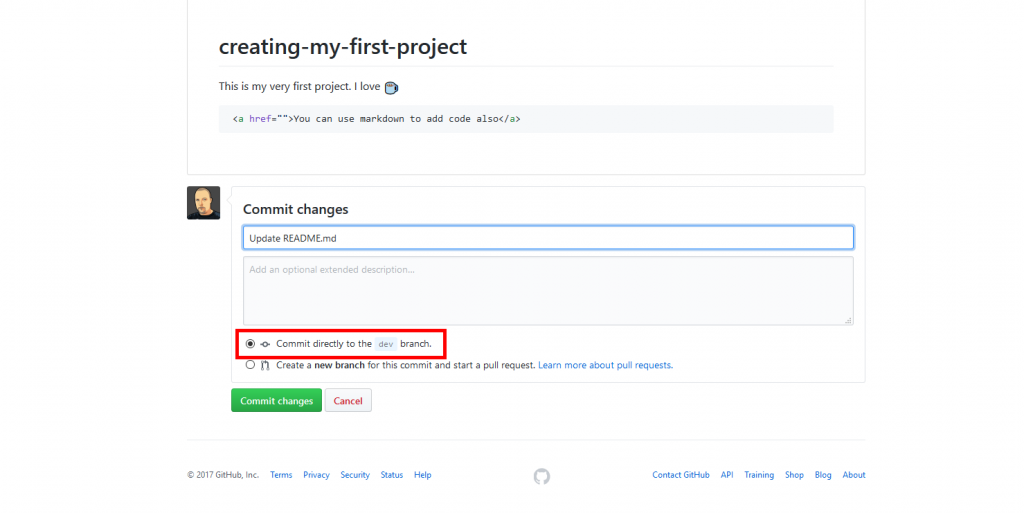Open the Terms footer link

(281, 475)
